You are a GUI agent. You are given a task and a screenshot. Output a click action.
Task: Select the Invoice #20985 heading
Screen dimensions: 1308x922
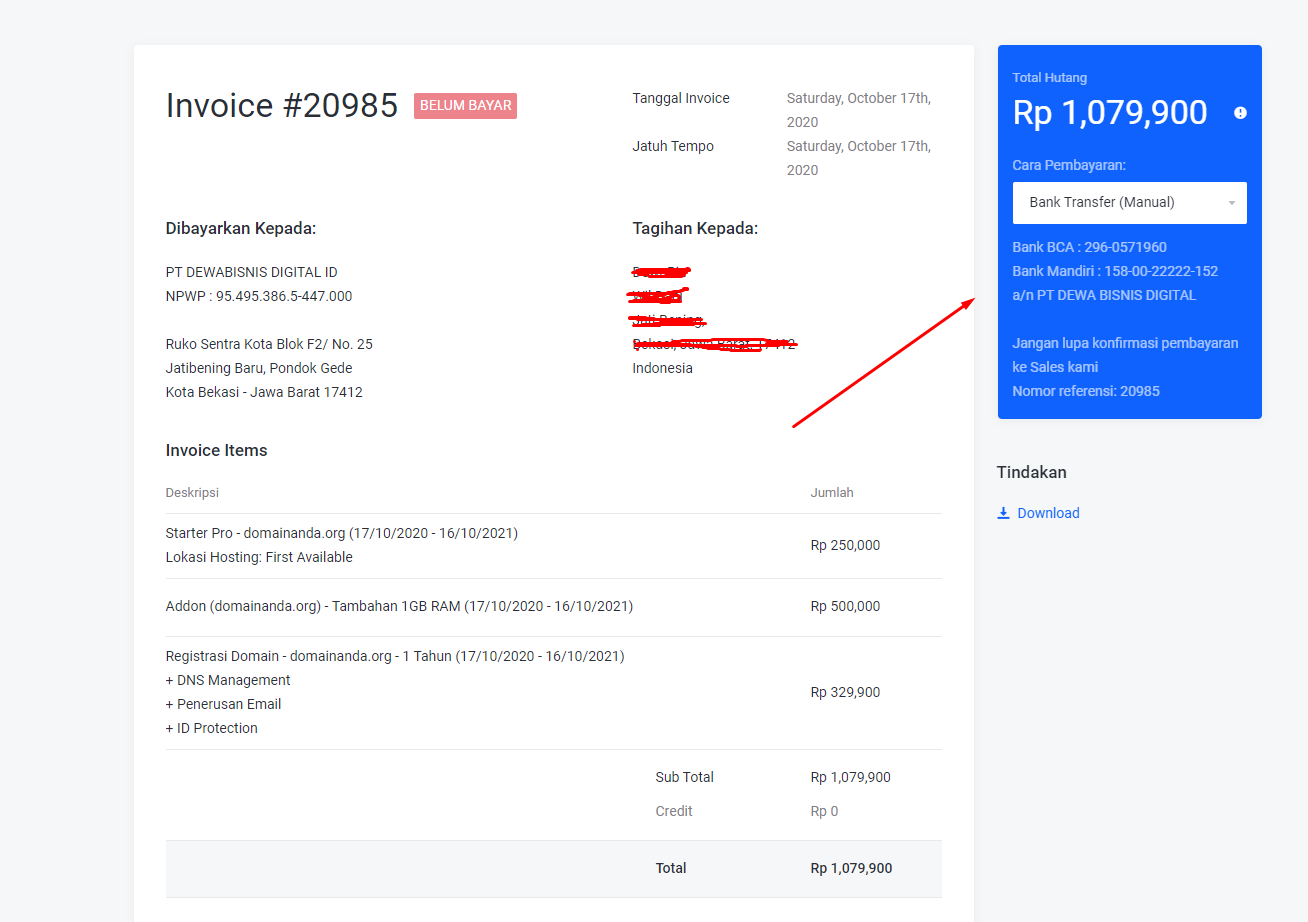[282, 106]
